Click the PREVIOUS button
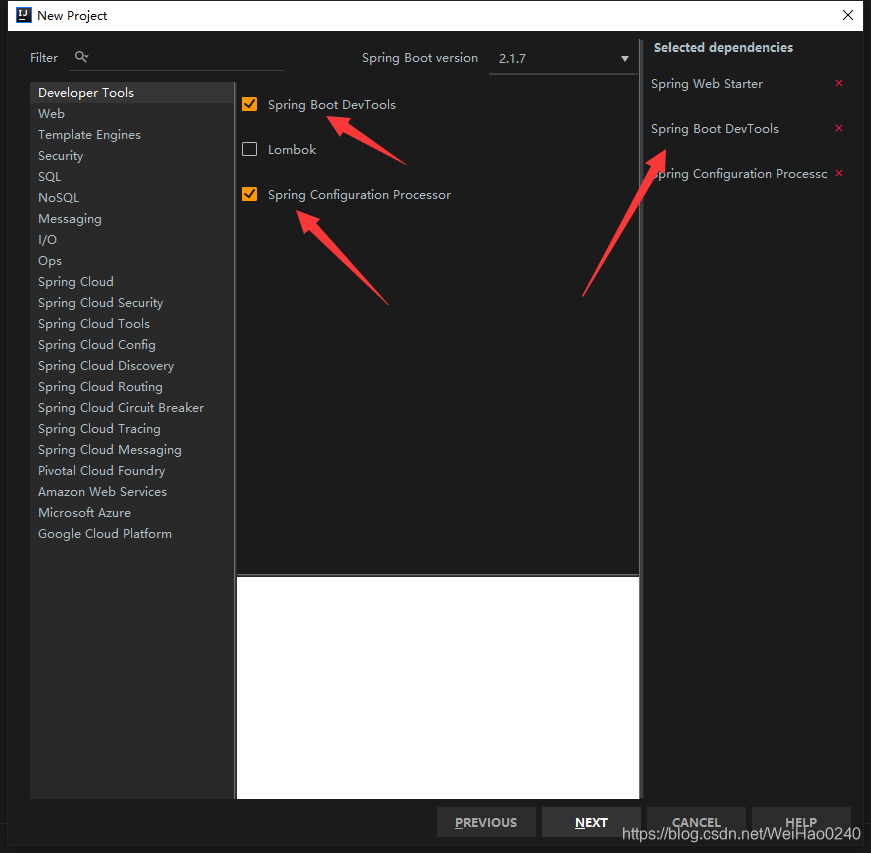Image resolution: width=871 pixels, height=853 pixels. pyautogui.click(x=486, y=822)
